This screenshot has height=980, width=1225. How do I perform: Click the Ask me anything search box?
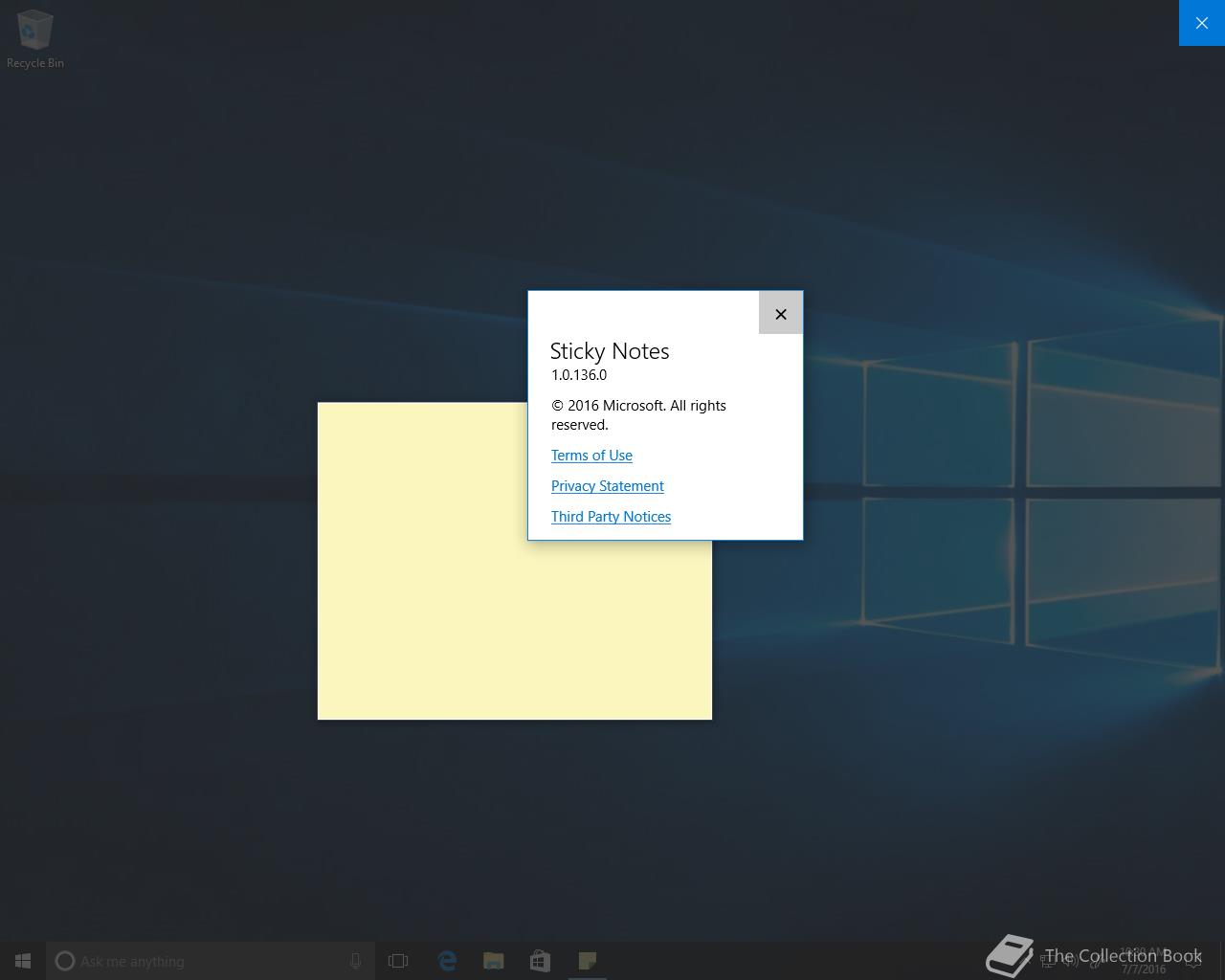click(x=211, y=961)
